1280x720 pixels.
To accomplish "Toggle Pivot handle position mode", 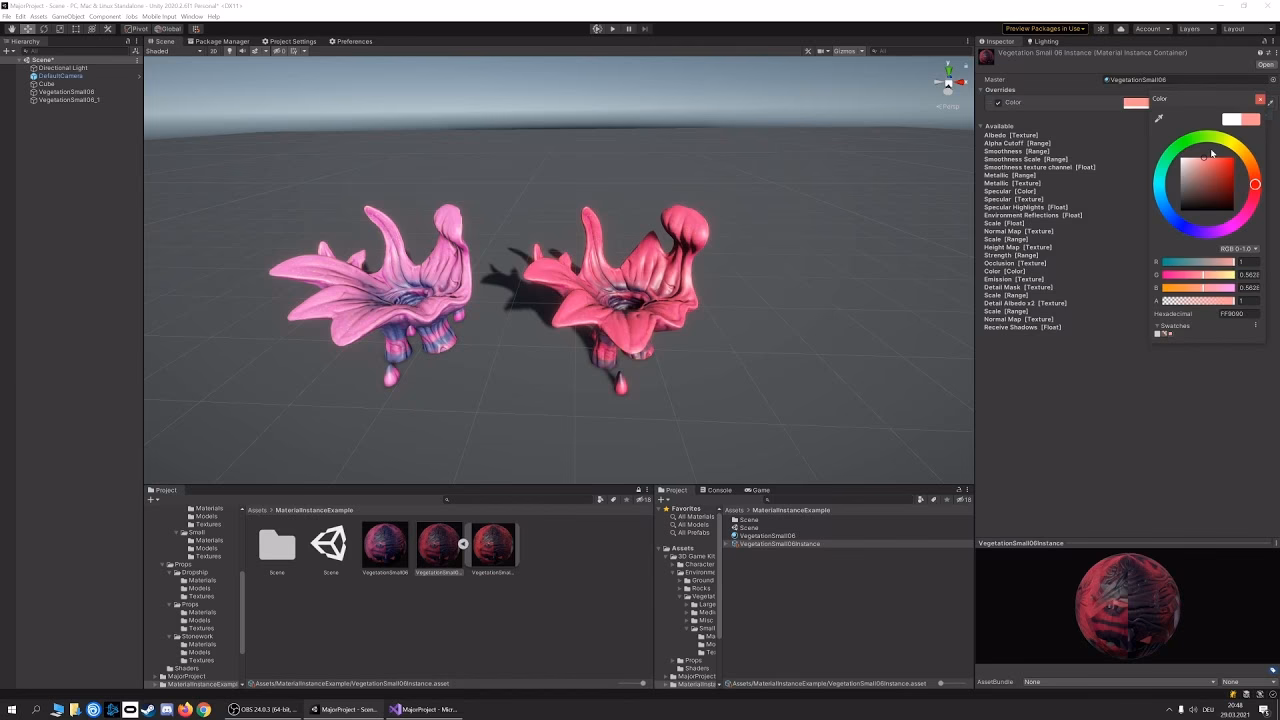I will (135, 28).
